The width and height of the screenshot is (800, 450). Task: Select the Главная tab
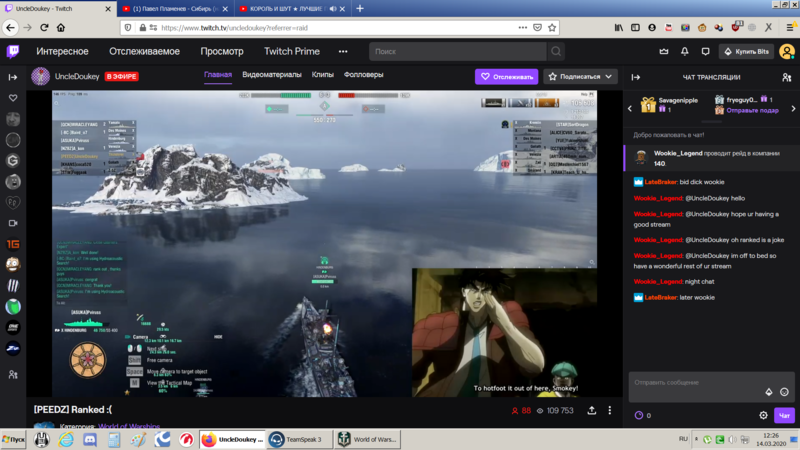218,74
